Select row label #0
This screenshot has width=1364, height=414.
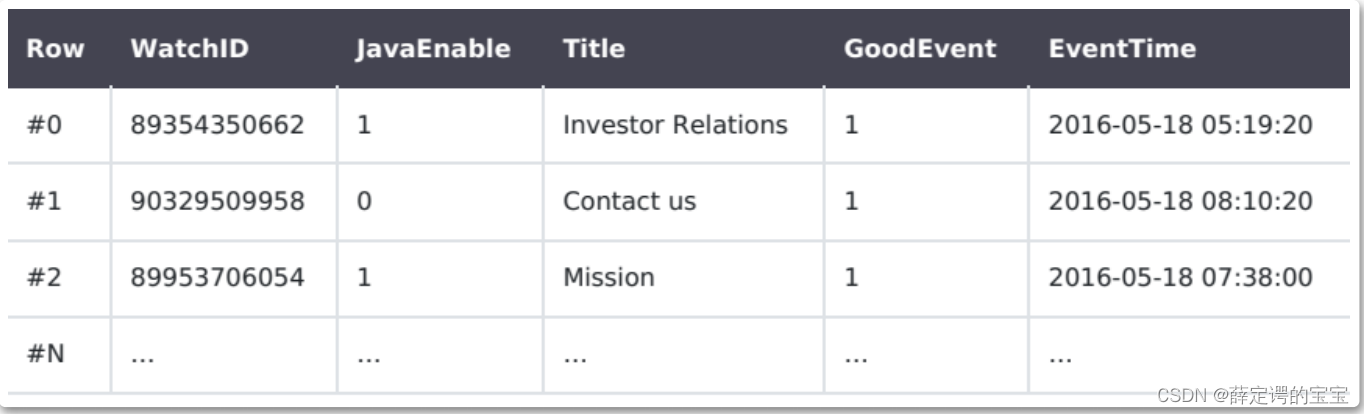pos(45,125)
